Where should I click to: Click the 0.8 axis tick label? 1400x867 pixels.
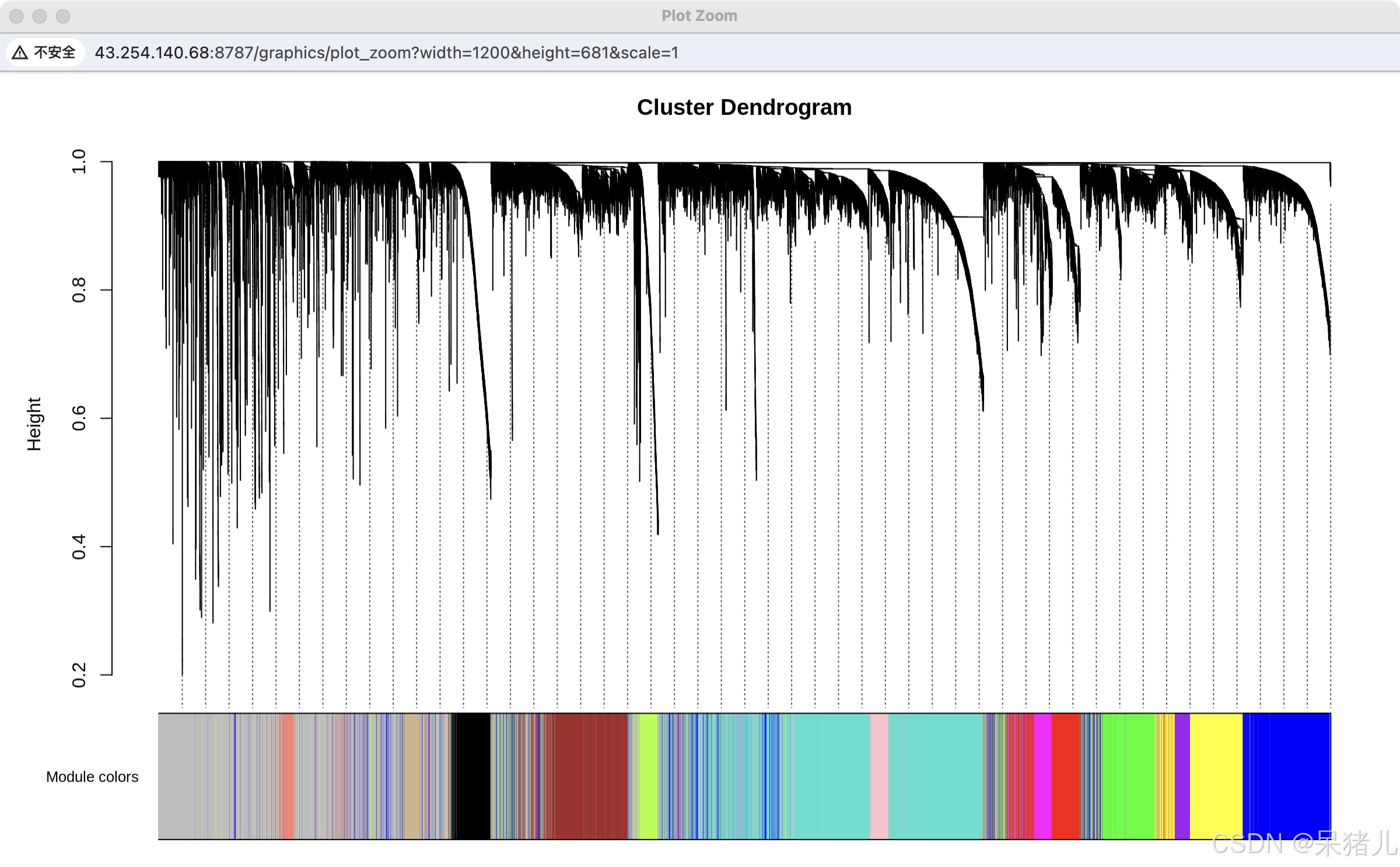click(79, 290)
